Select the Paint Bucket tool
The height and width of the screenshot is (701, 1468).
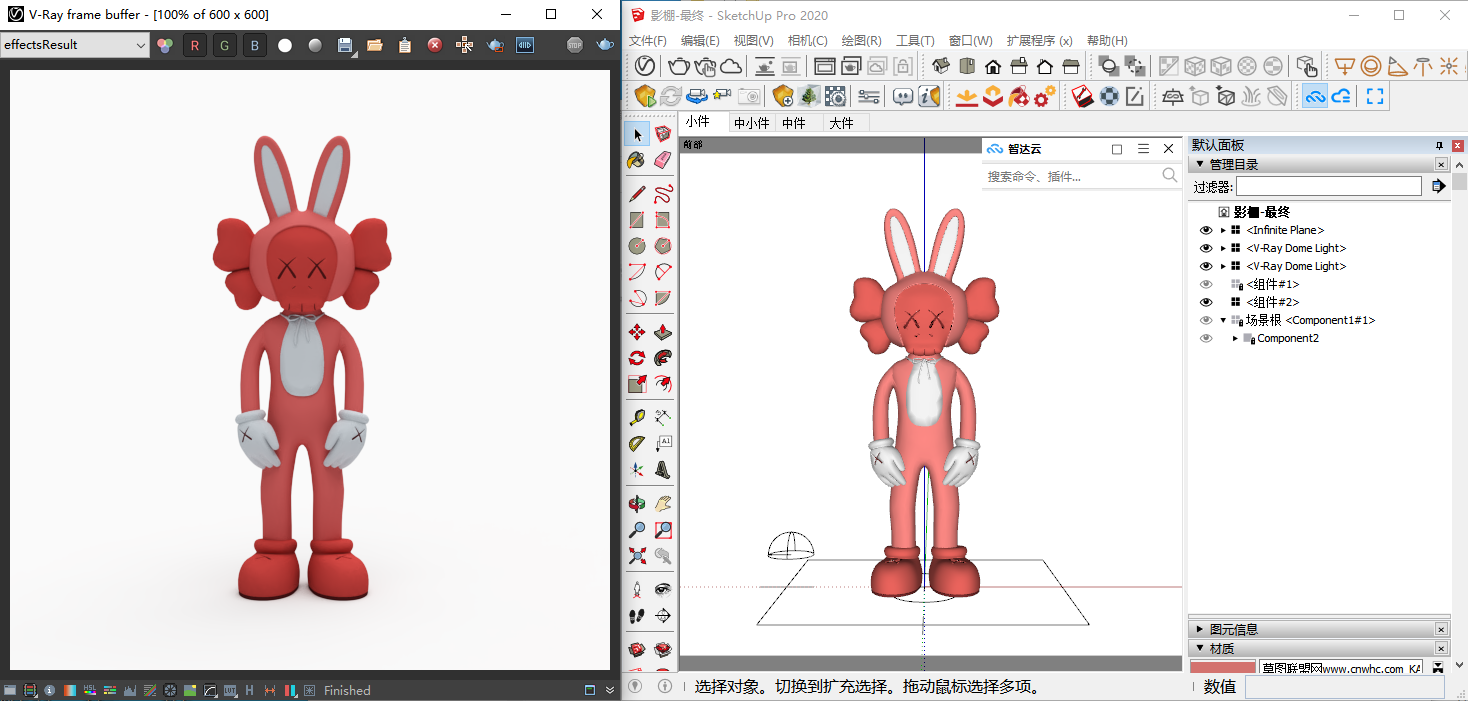[636, 160]
